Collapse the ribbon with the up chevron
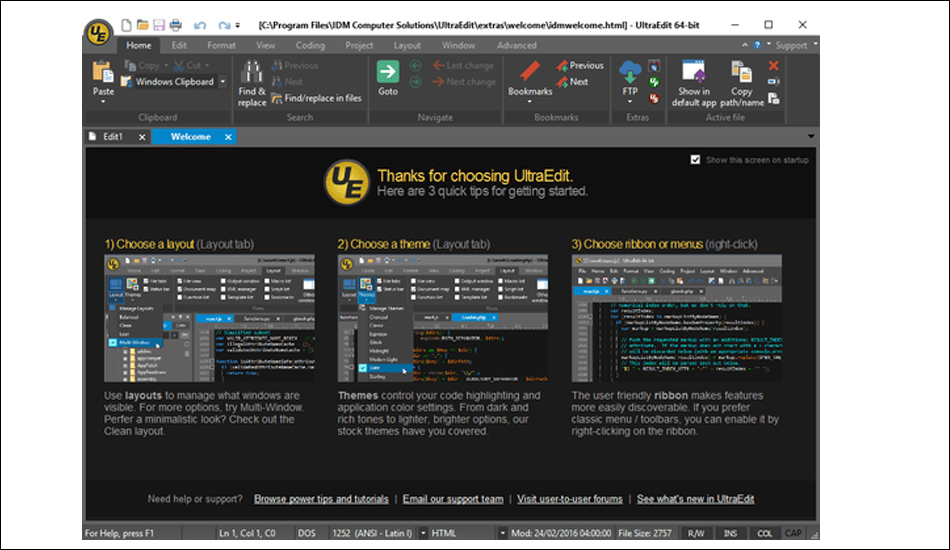 pyautogui.click(x=745, y=45)
